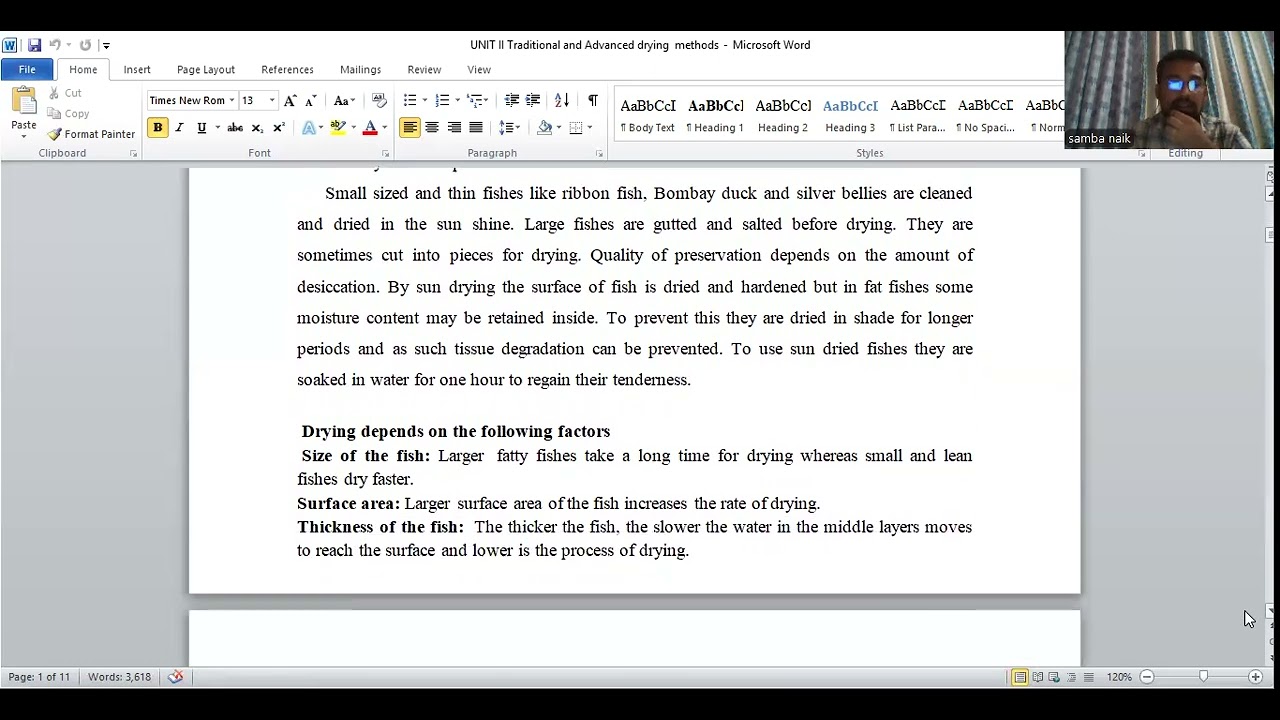The width and height of the screenshot is (1280, 720).
Task: Click the Numbering list icon
Action: 443,100
